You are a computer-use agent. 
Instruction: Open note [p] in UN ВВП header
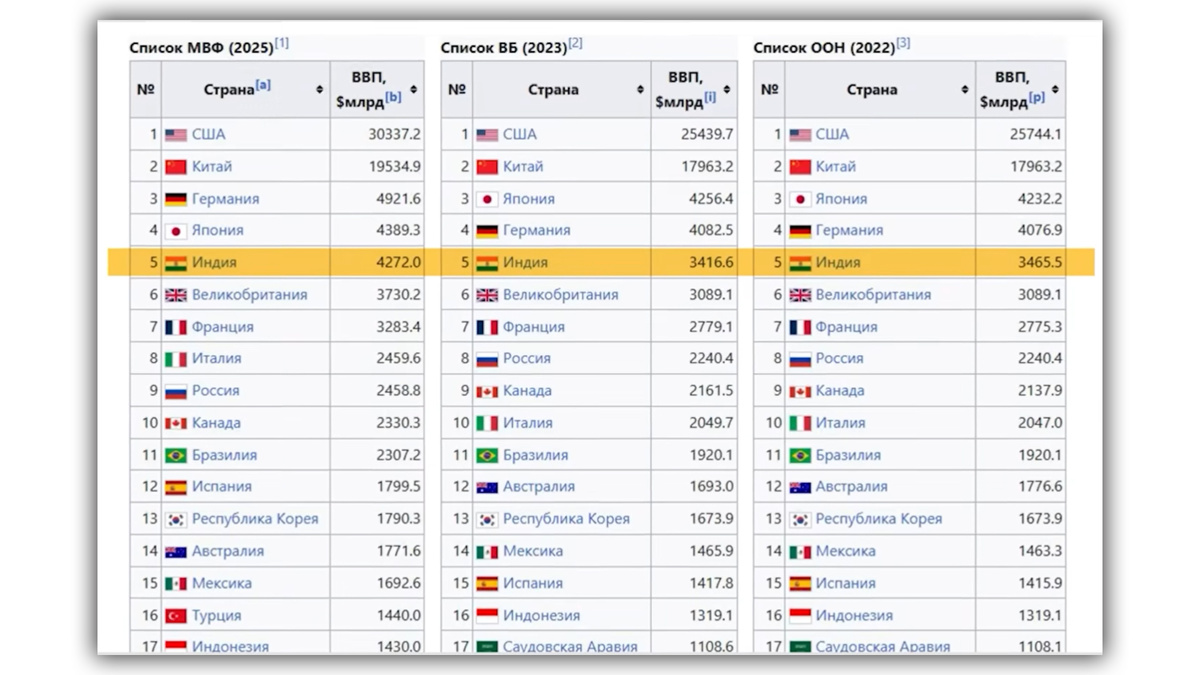tap(1037, 97)
